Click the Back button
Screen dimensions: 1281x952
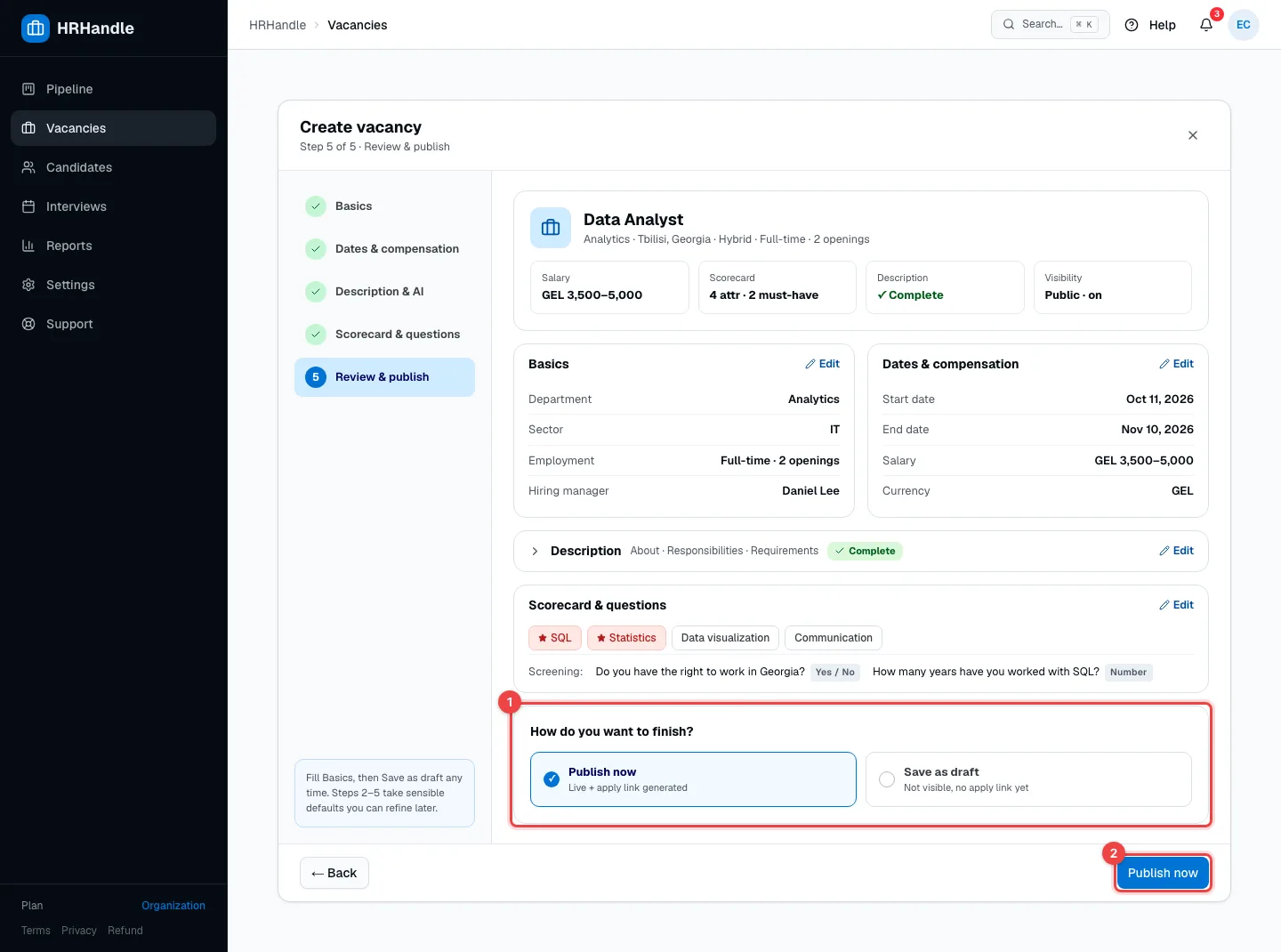[334, 873]
